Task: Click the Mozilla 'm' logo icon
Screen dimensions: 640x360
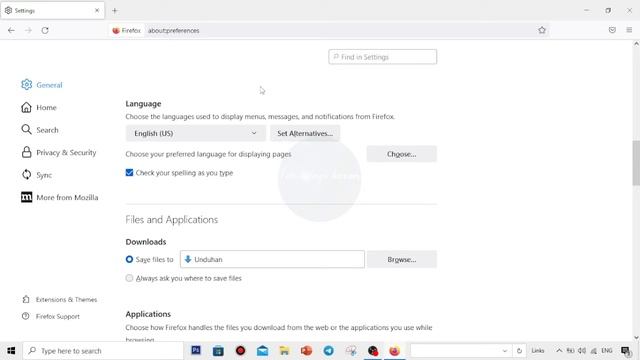Action: point(27,197)
